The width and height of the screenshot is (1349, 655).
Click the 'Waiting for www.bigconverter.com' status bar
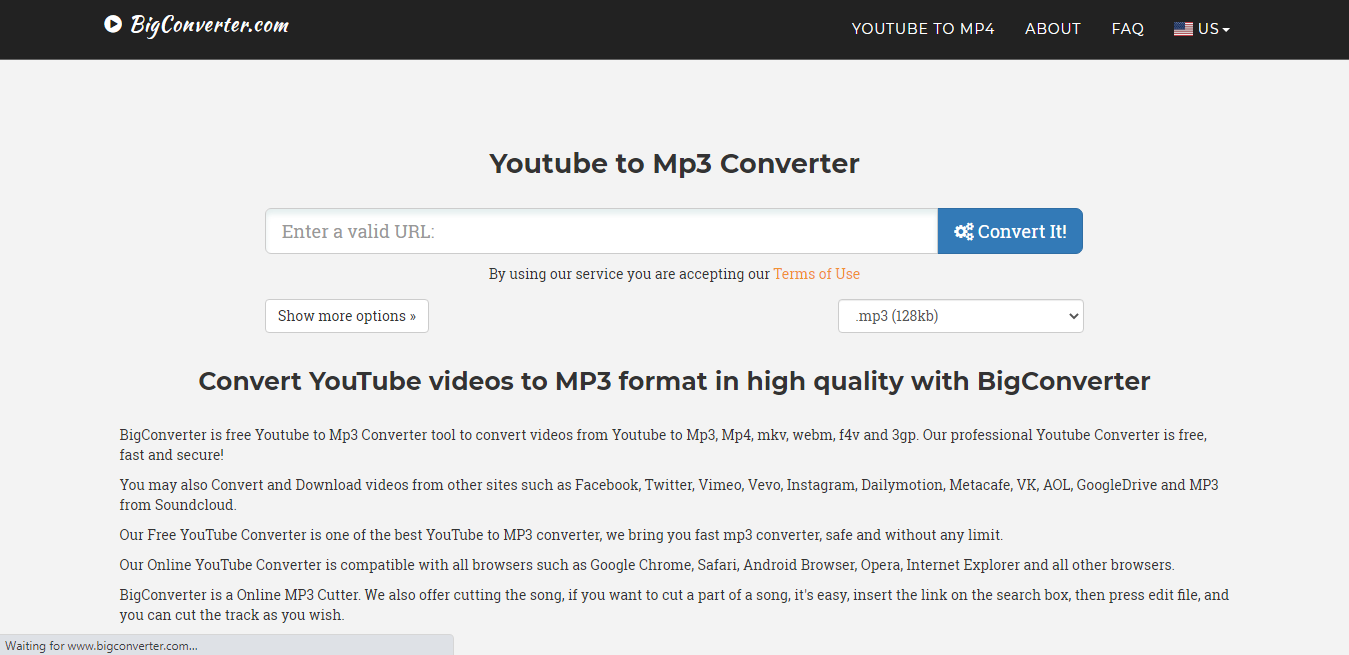pos(226,645)
